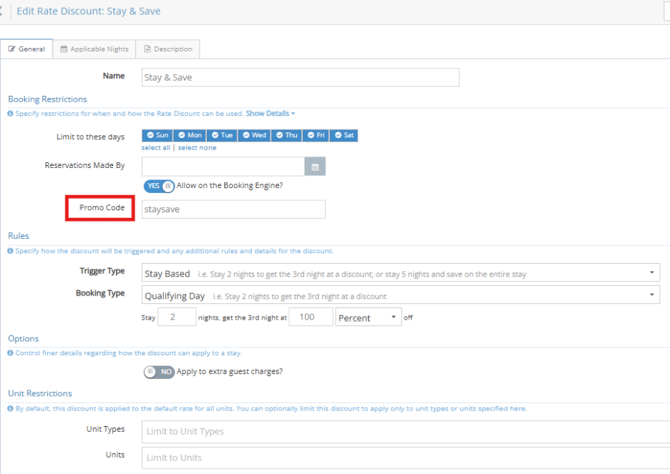
Task: Click the info icon under Rules heading
Action: (x=11, y=251)
